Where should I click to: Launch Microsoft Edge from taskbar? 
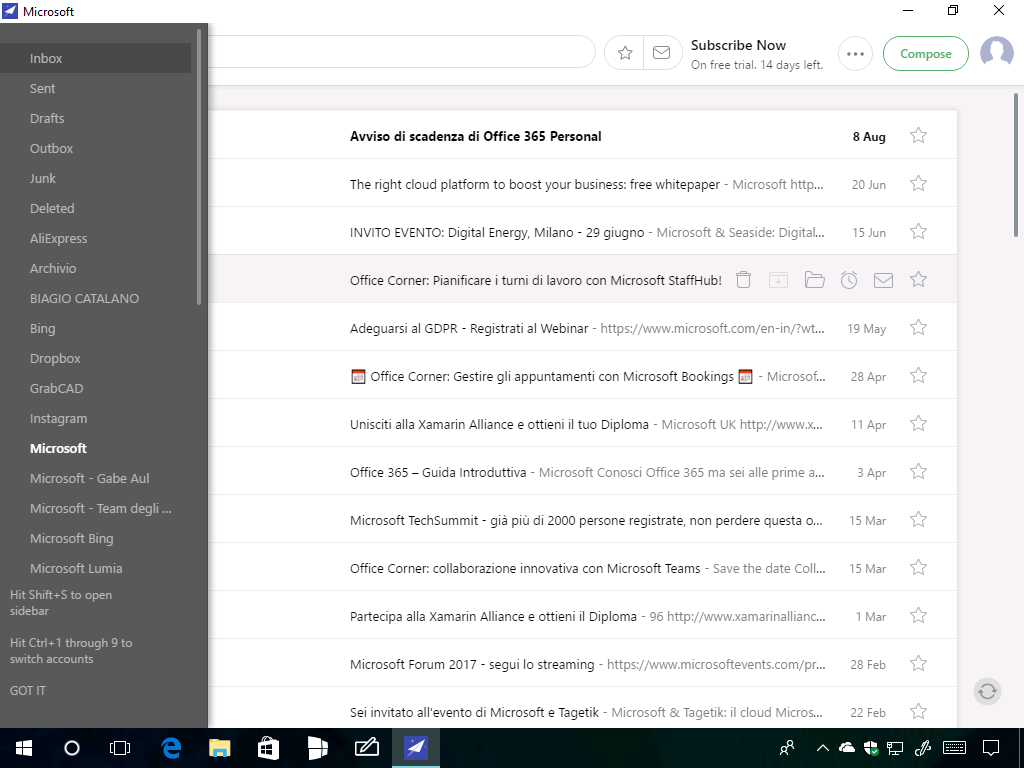click(171, 748)
